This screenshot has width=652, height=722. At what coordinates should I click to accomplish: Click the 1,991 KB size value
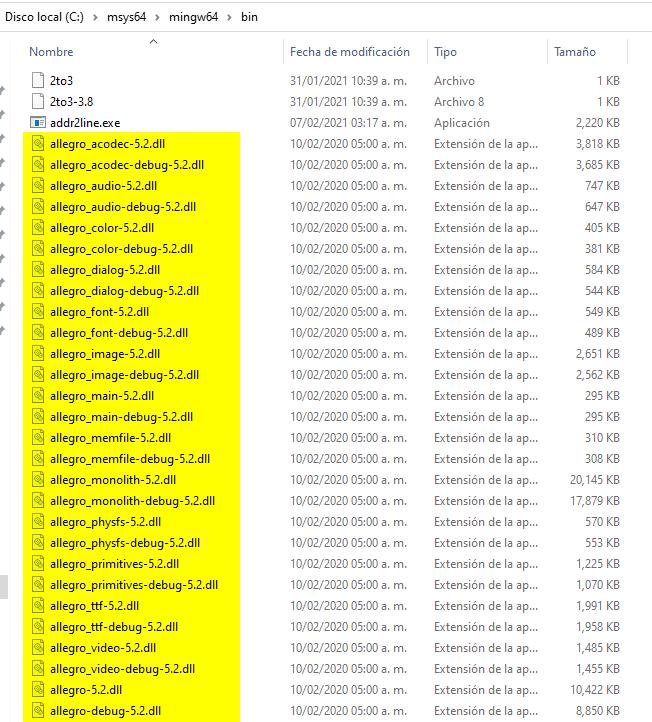(x=598, y=606)
